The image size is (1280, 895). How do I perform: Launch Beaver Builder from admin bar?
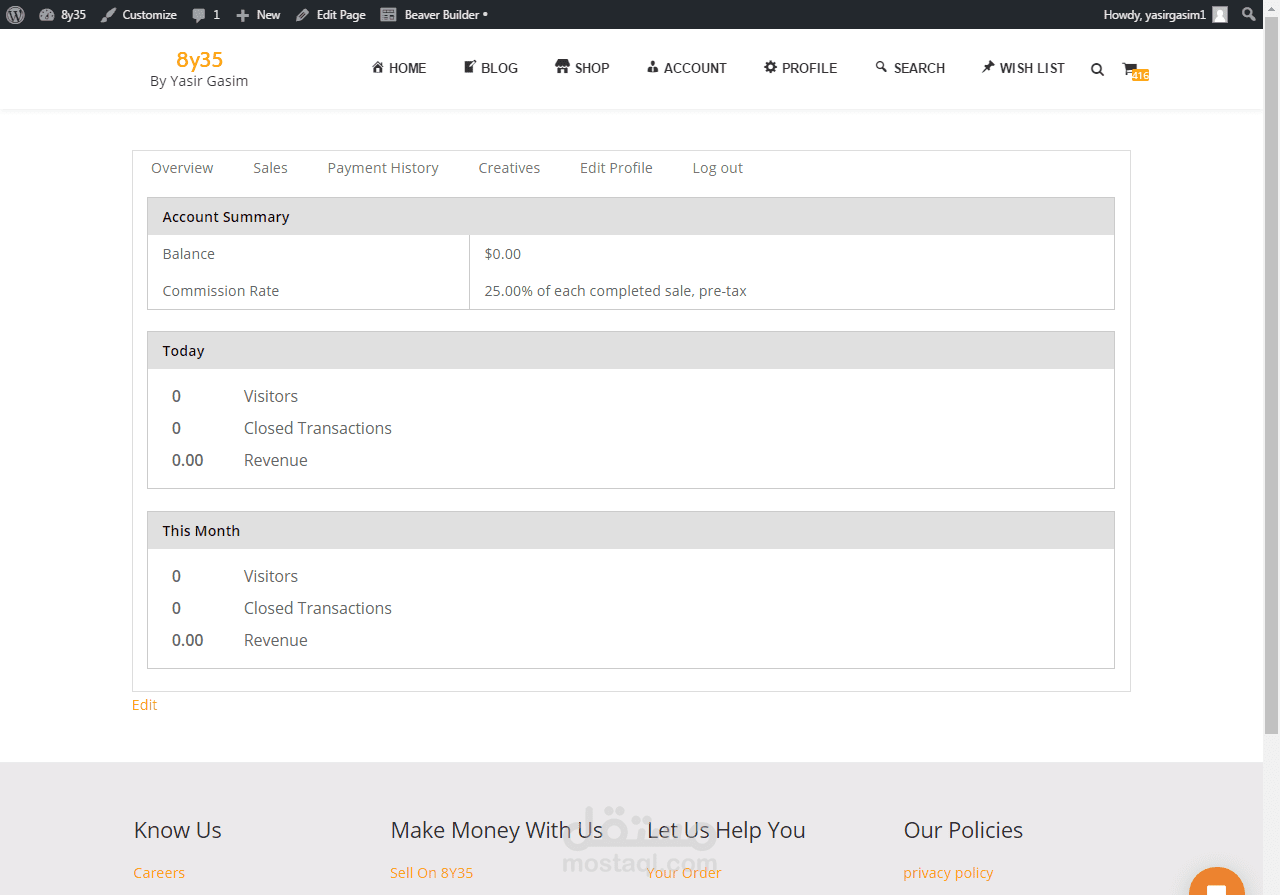[x=434, y=14]
